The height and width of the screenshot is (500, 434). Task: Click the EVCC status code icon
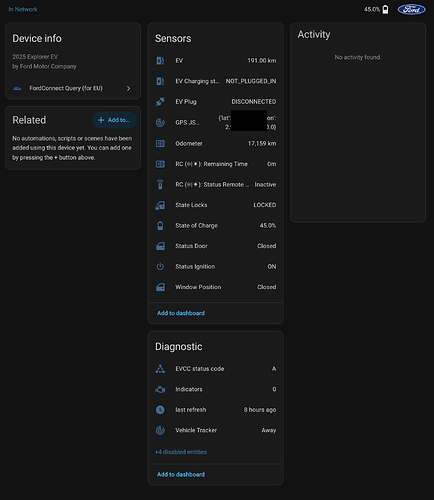160,369
